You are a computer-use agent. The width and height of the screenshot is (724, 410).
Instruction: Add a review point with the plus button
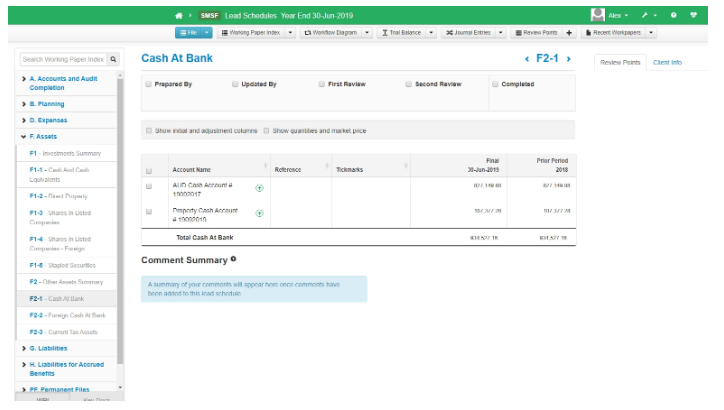(x=569, y=33)
